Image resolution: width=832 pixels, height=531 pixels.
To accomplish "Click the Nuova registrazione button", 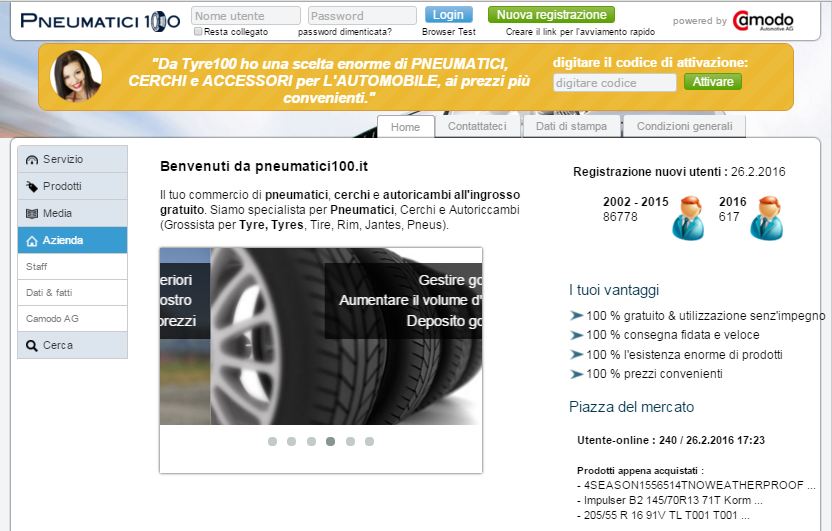I will (x=551, y=15).
